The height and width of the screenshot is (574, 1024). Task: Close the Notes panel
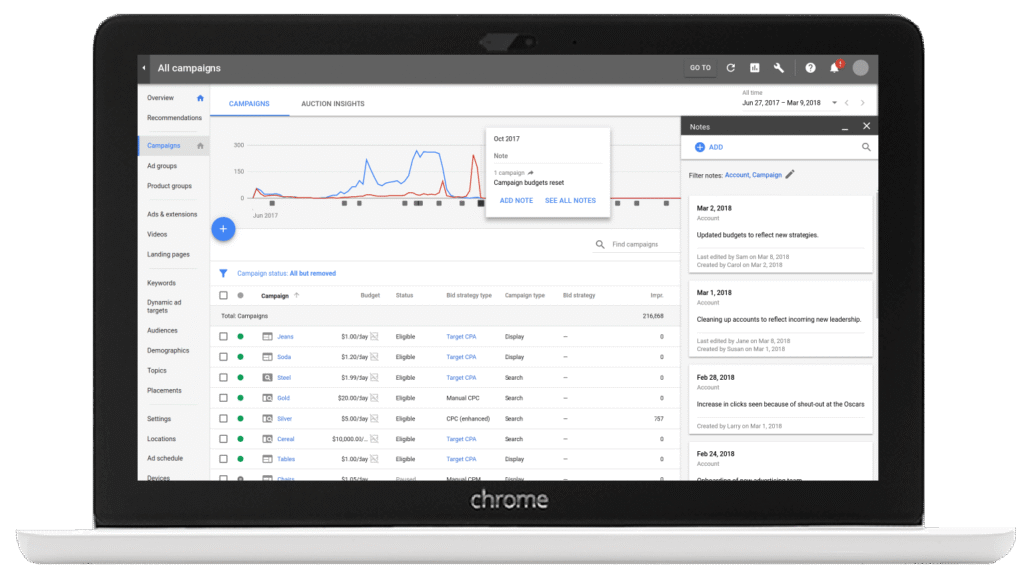(x=867, y=126)
